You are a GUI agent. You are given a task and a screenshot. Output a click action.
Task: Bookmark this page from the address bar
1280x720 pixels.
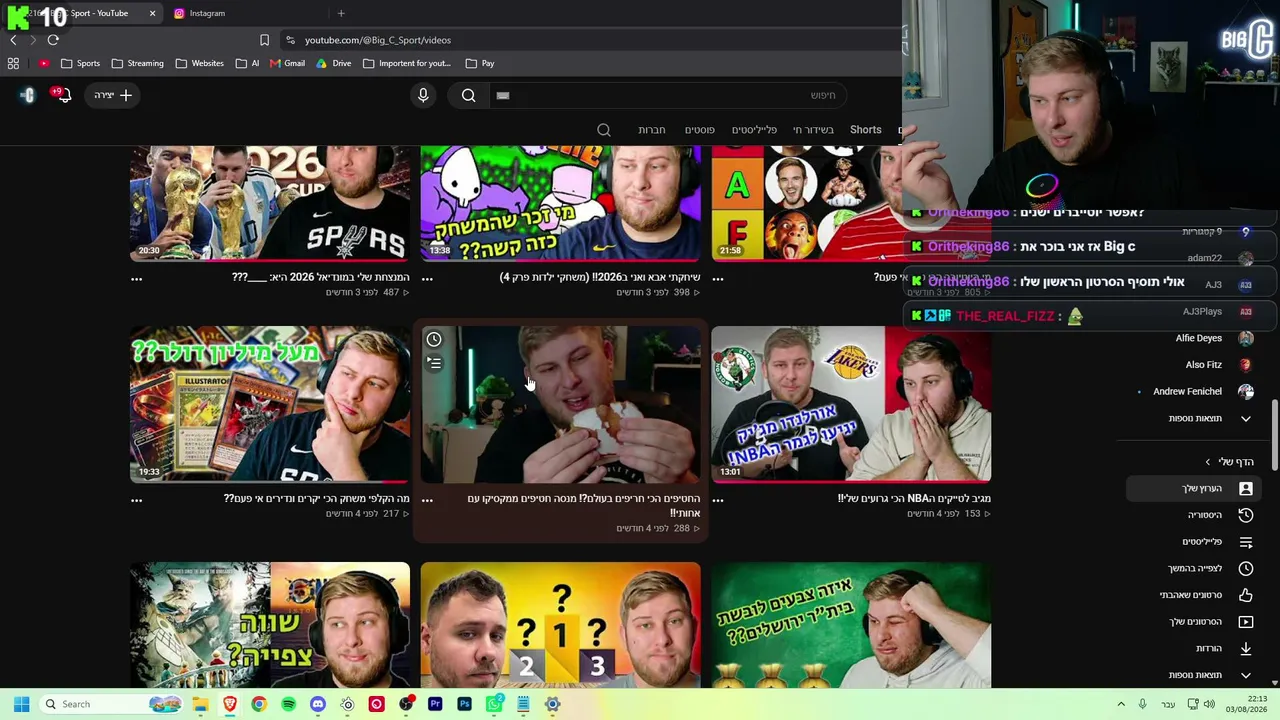pyautogui.click(x=264, y=40)
